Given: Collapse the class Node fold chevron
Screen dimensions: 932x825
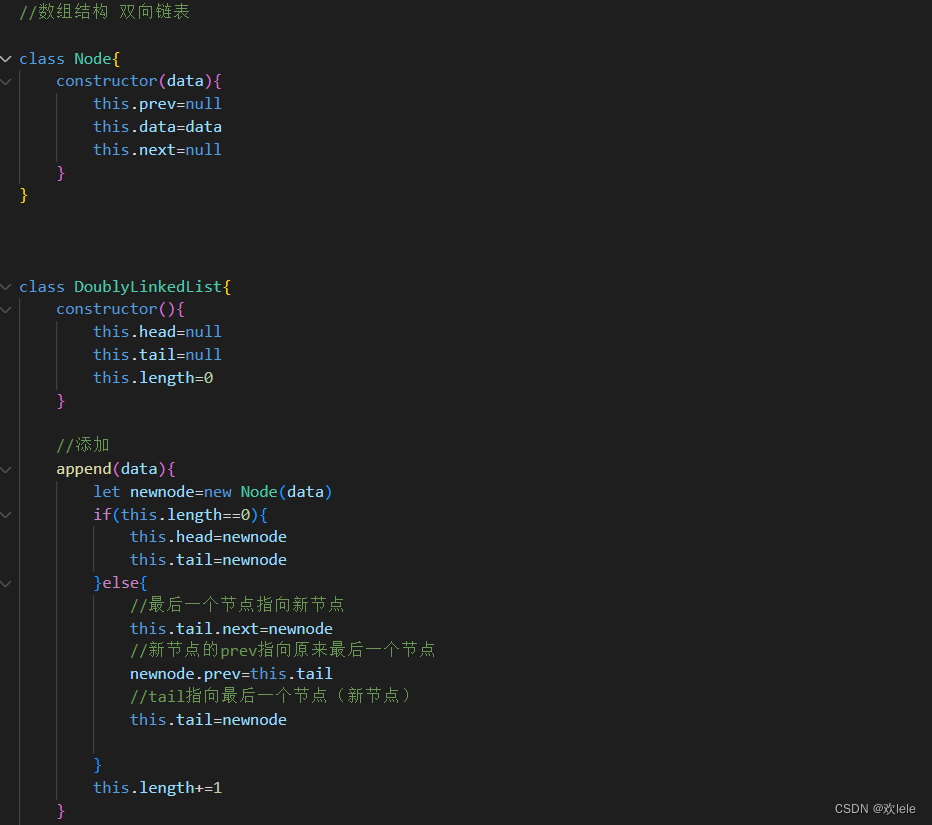Looking at the screenshot, I should [6, 59].
